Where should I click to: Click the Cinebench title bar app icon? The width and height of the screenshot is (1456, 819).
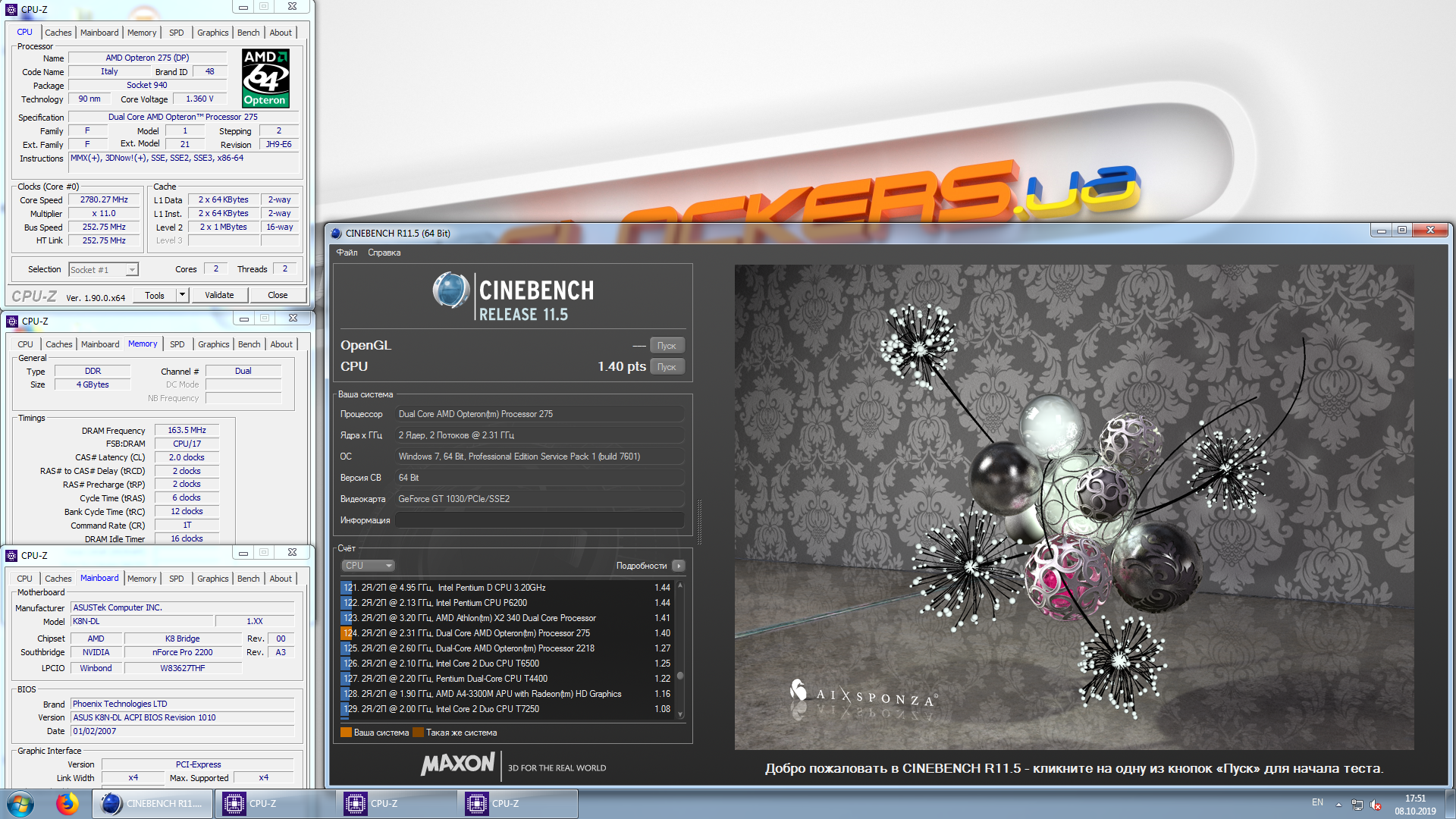(336, 234)
